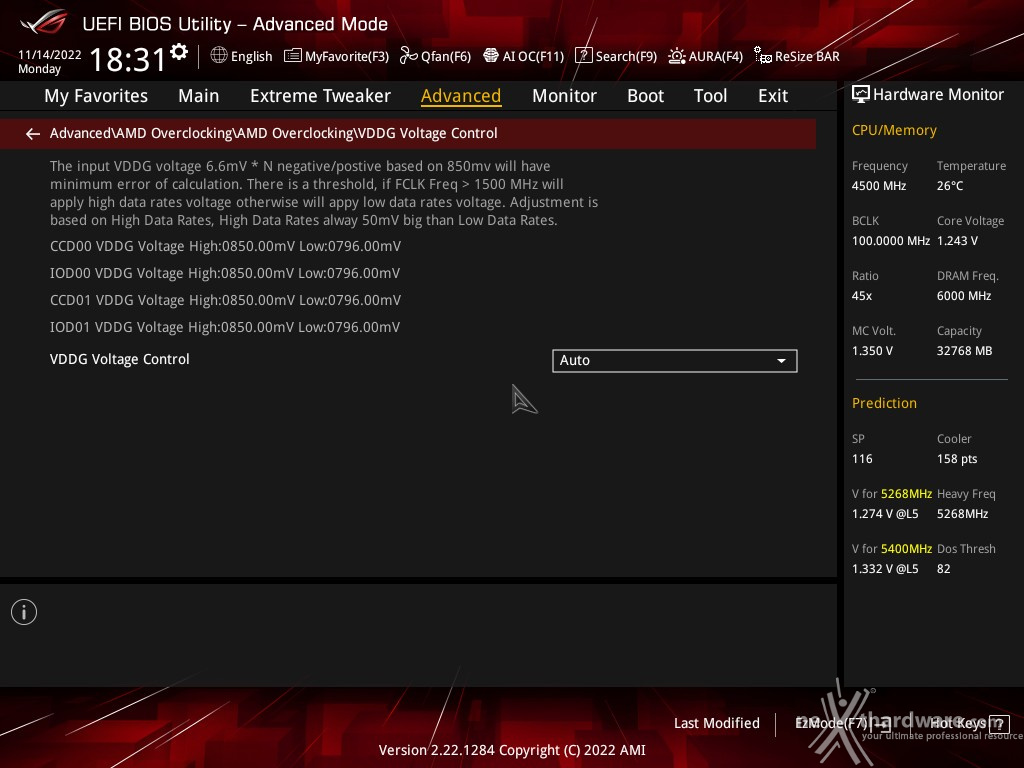The image size is (1024, 768).
Task: Click the 6000 MHz DRAM frequency value
Action: click(963, 296)
